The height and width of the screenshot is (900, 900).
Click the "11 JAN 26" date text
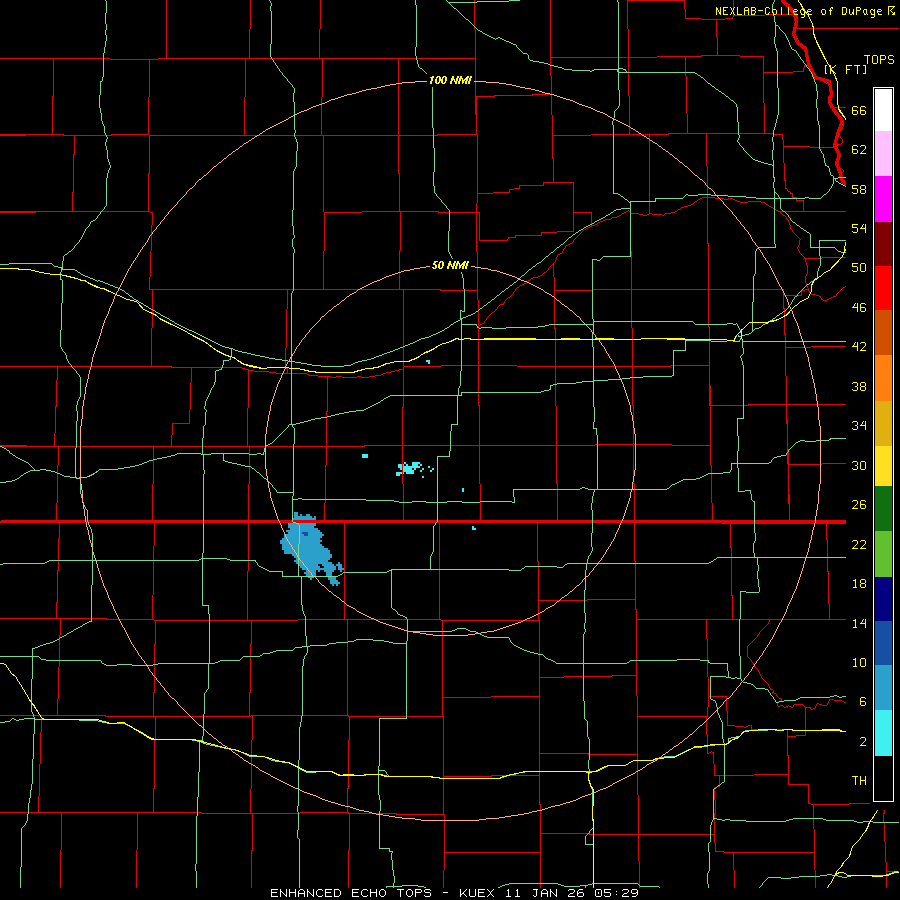[x=547, y=893]
